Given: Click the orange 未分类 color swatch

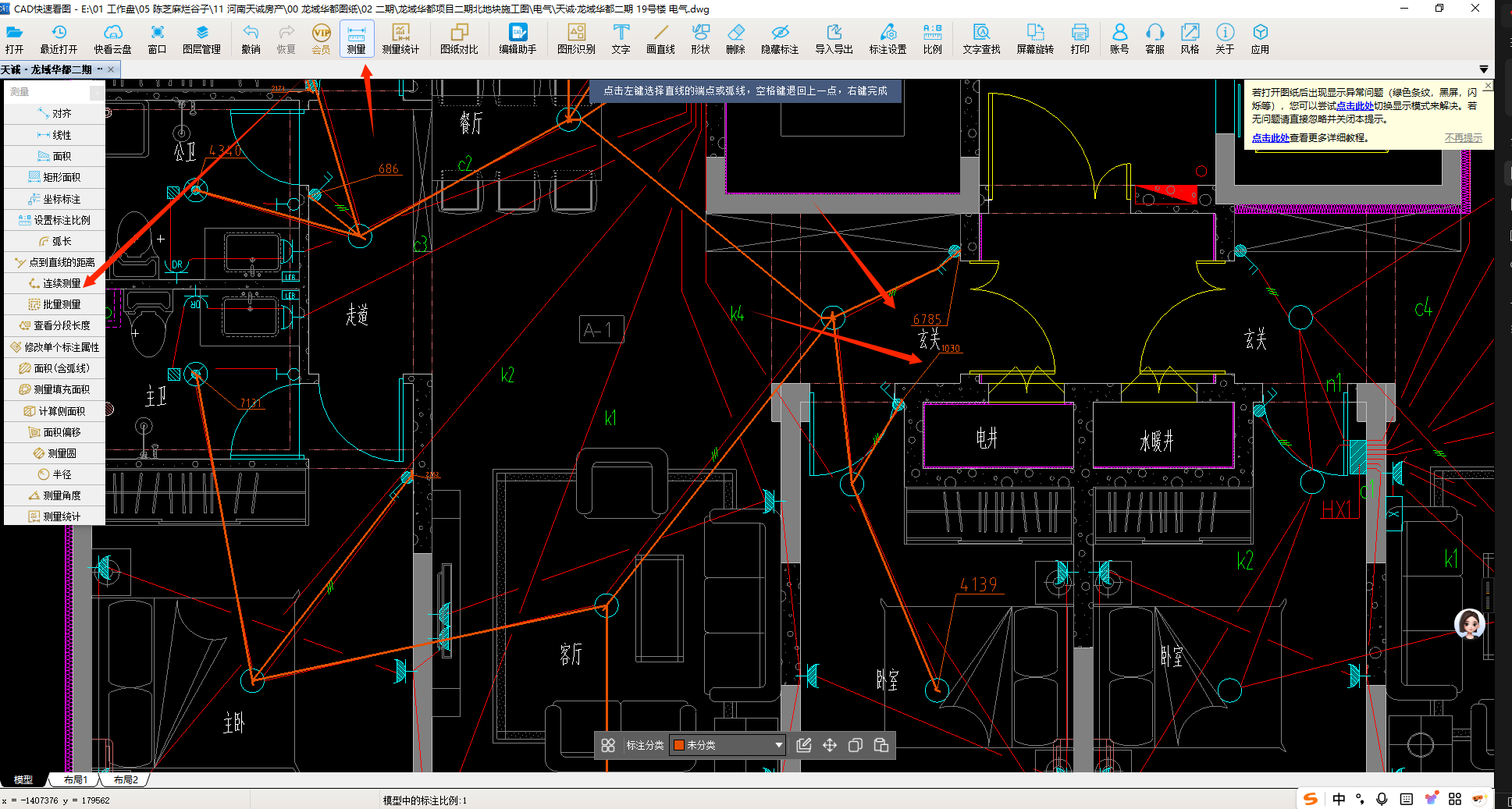Looking at the screenshot, I should 679,745.
